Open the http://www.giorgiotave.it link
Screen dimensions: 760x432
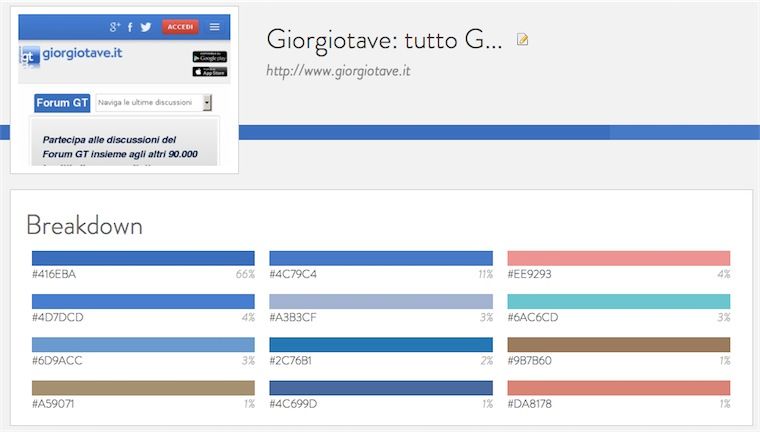point(338,71)
